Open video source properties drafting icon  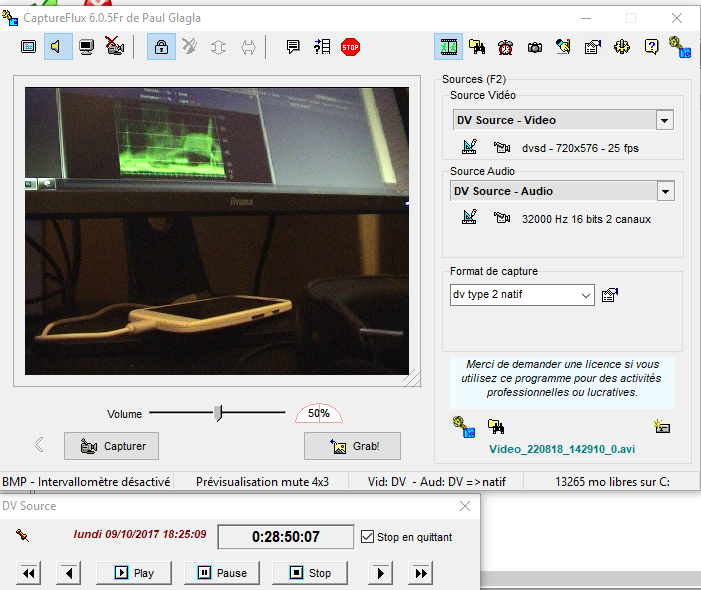[469, 147]
